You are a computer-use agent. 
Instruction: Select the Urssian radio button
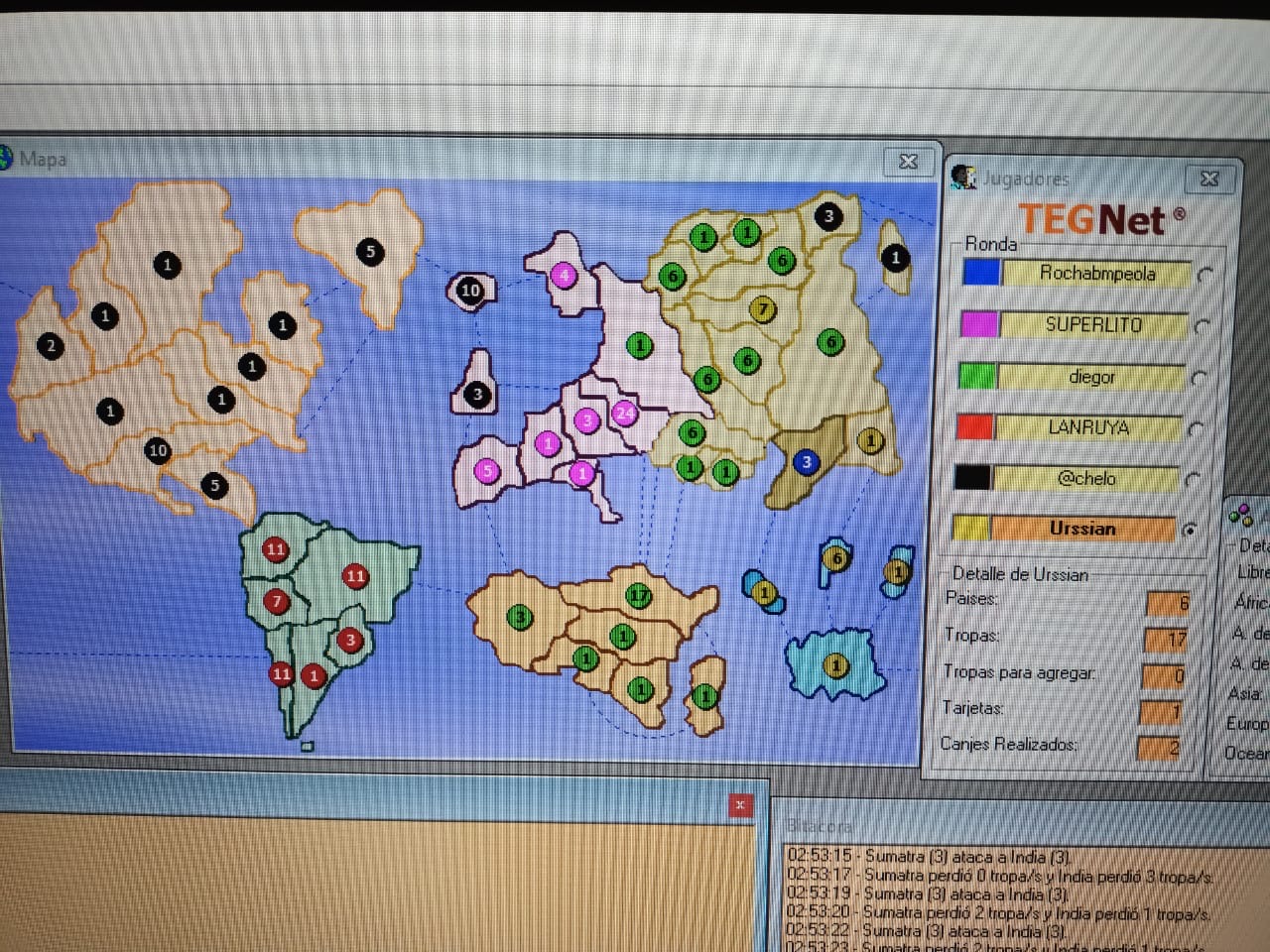point(1189,530)
